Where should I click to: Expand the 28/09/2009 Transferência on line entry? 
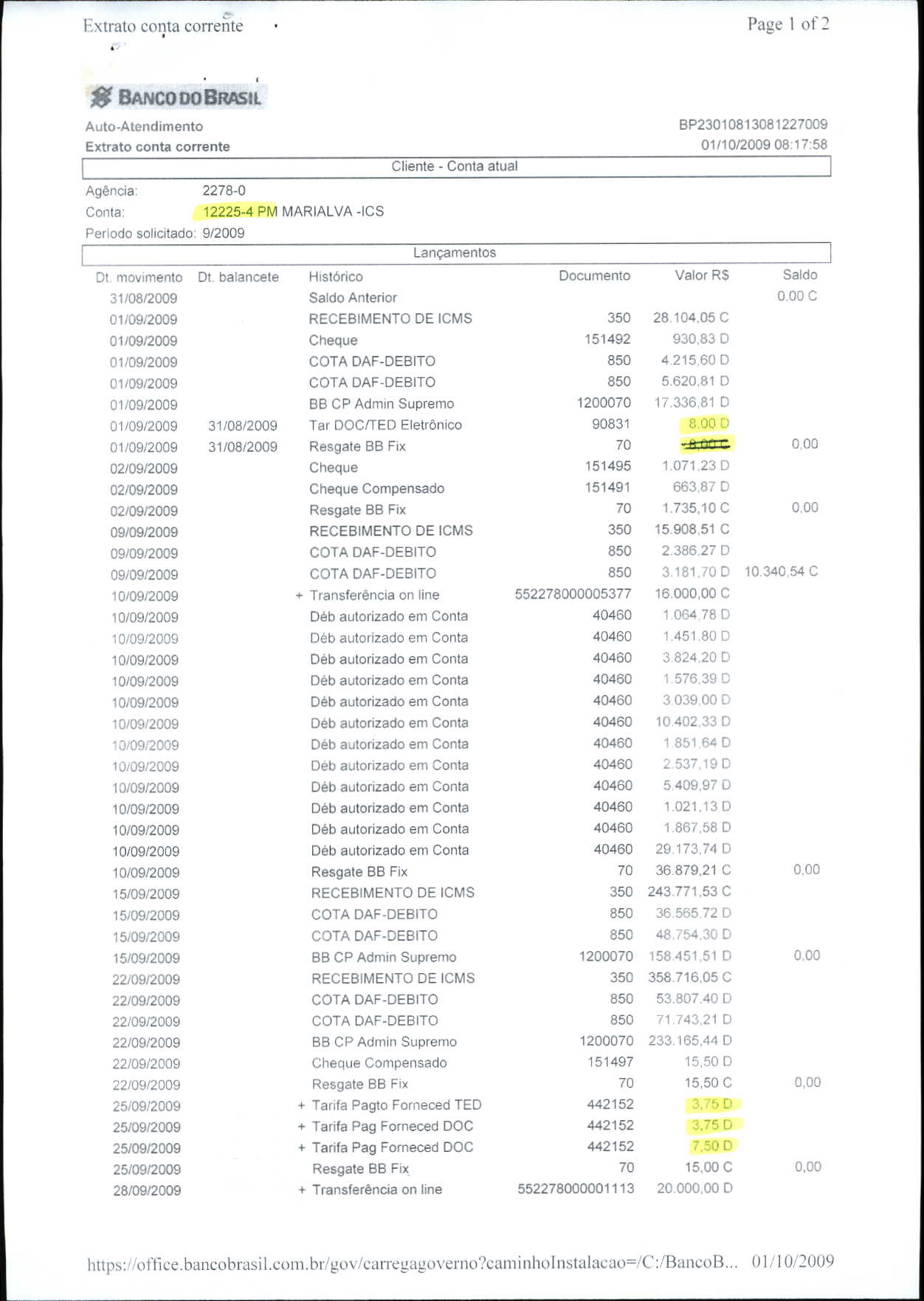(x=302, y=1190)
